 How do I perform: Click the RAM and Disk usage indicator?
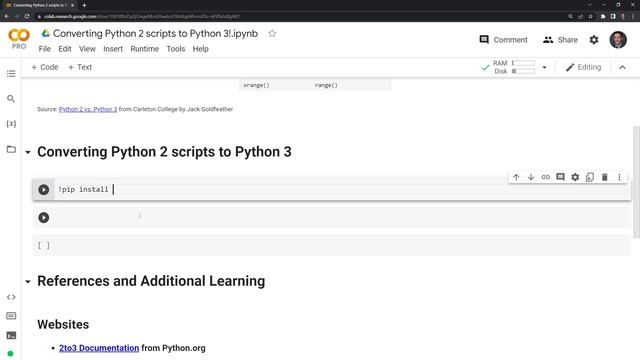[514, 67]
